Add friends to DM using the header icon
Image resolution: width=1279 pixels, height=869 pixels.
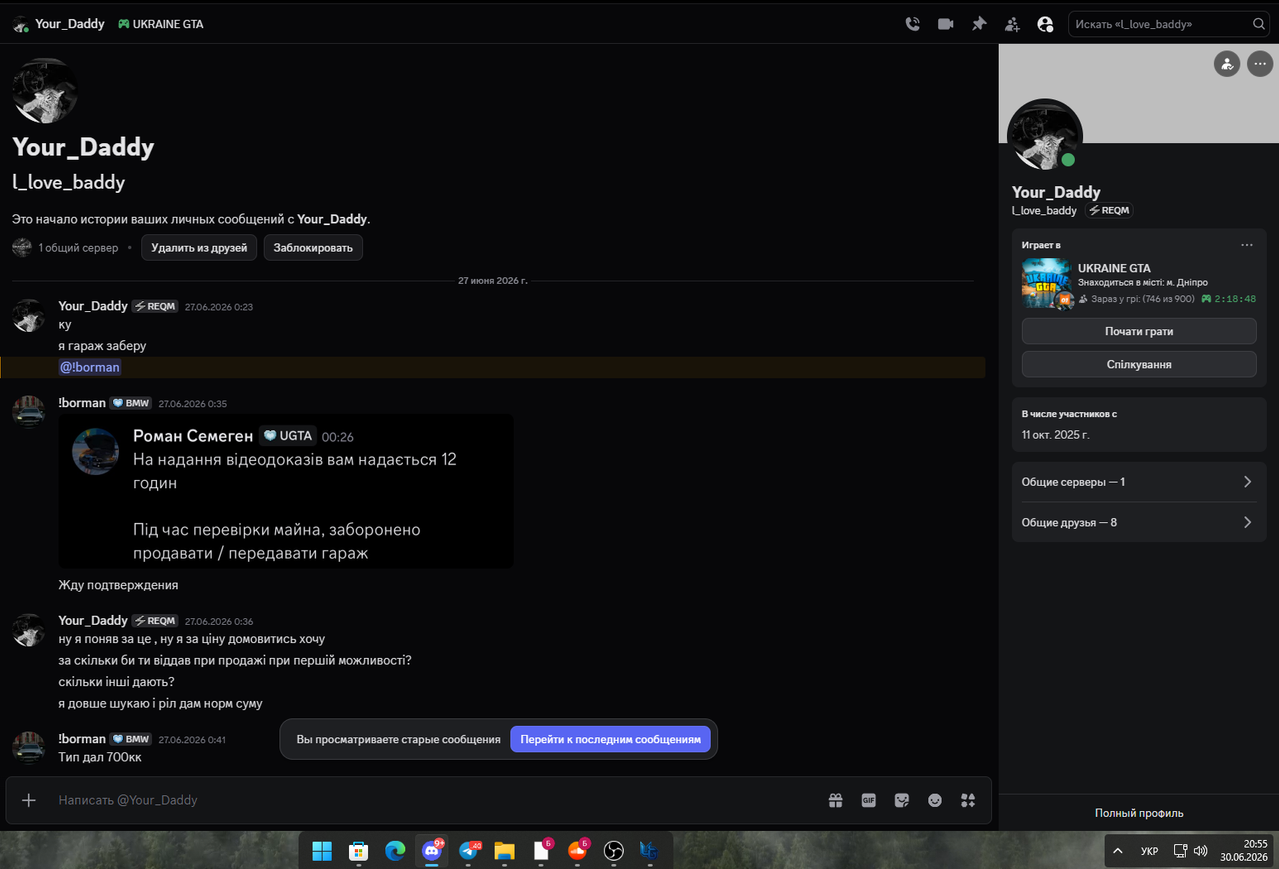1012,24
